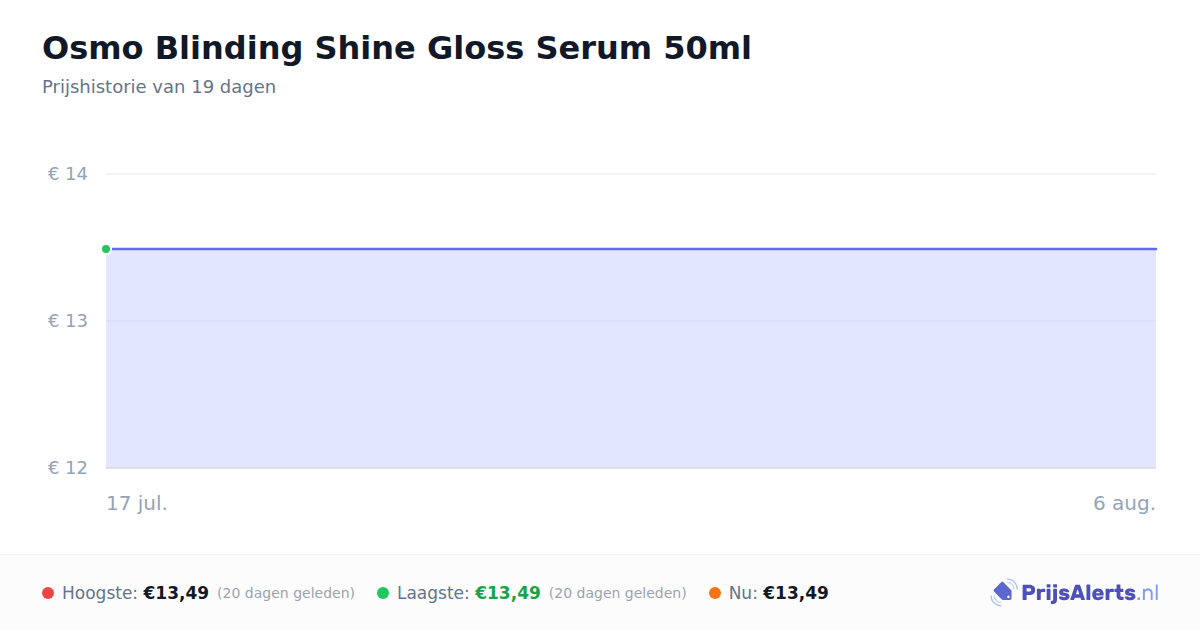
Task: Click the € 14 axis label
Action: point(68,174)
